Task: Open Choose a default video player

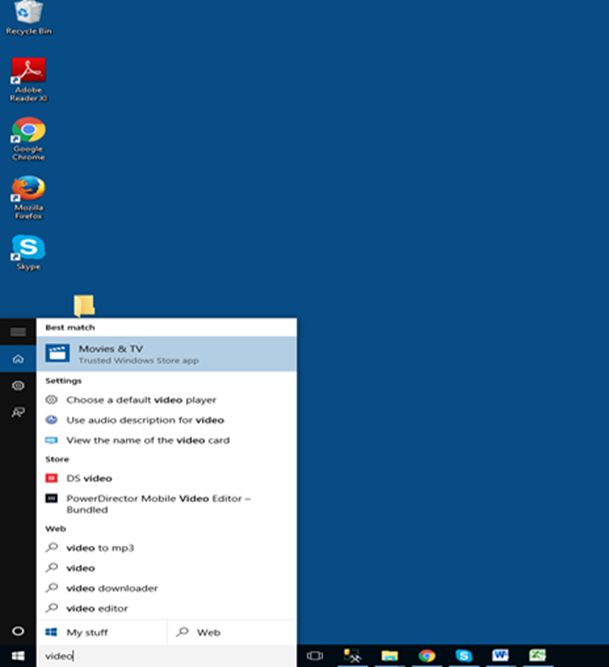Action: tap(166, 400)
